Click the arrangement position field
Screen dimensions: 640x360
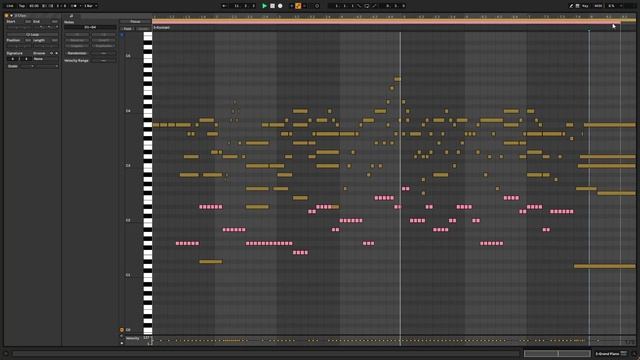coord(244,6)
